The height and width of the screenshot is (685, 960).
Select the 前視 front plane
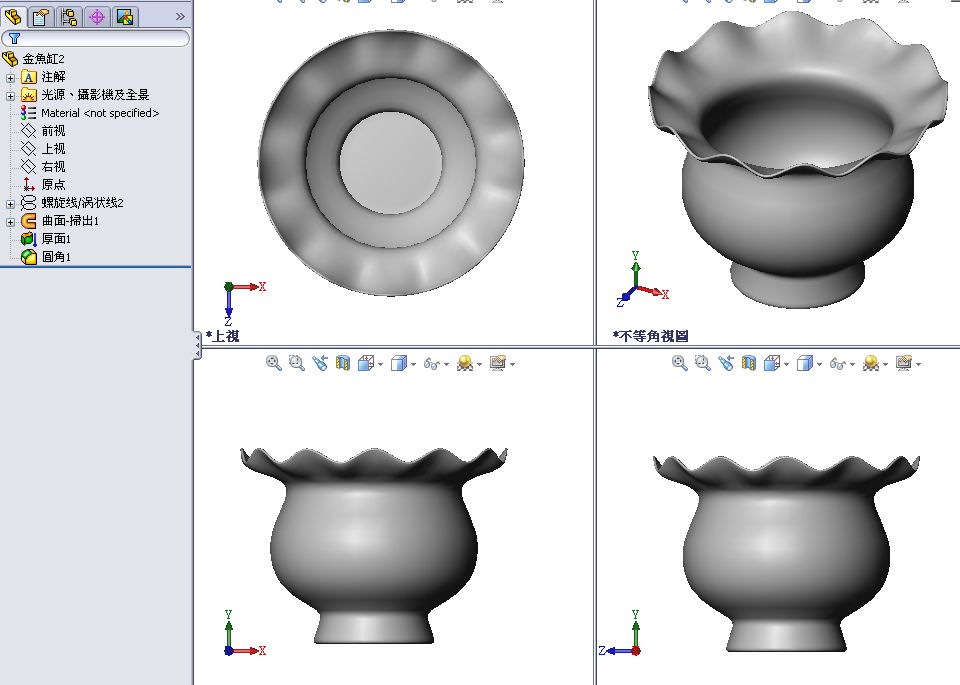(x=53, y=130)
